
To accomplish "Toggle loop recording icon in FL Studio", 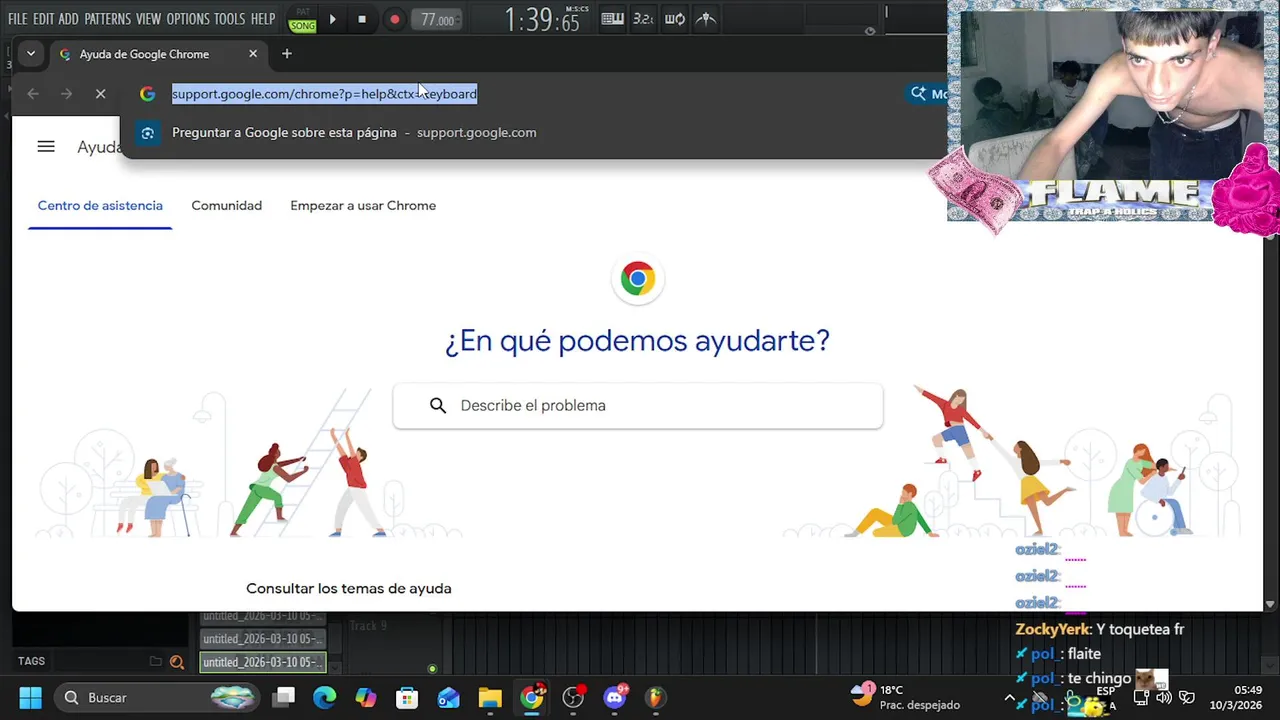I will click(x=675, y=19).
